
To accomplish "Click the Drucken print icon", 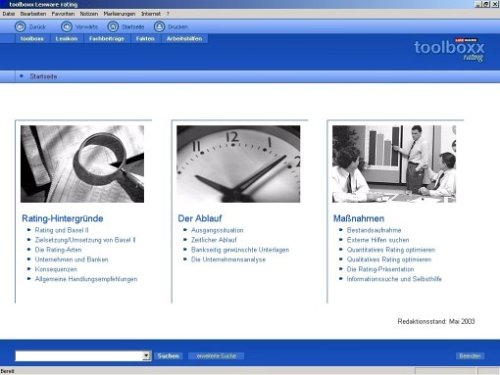I will tap(159, 27).
